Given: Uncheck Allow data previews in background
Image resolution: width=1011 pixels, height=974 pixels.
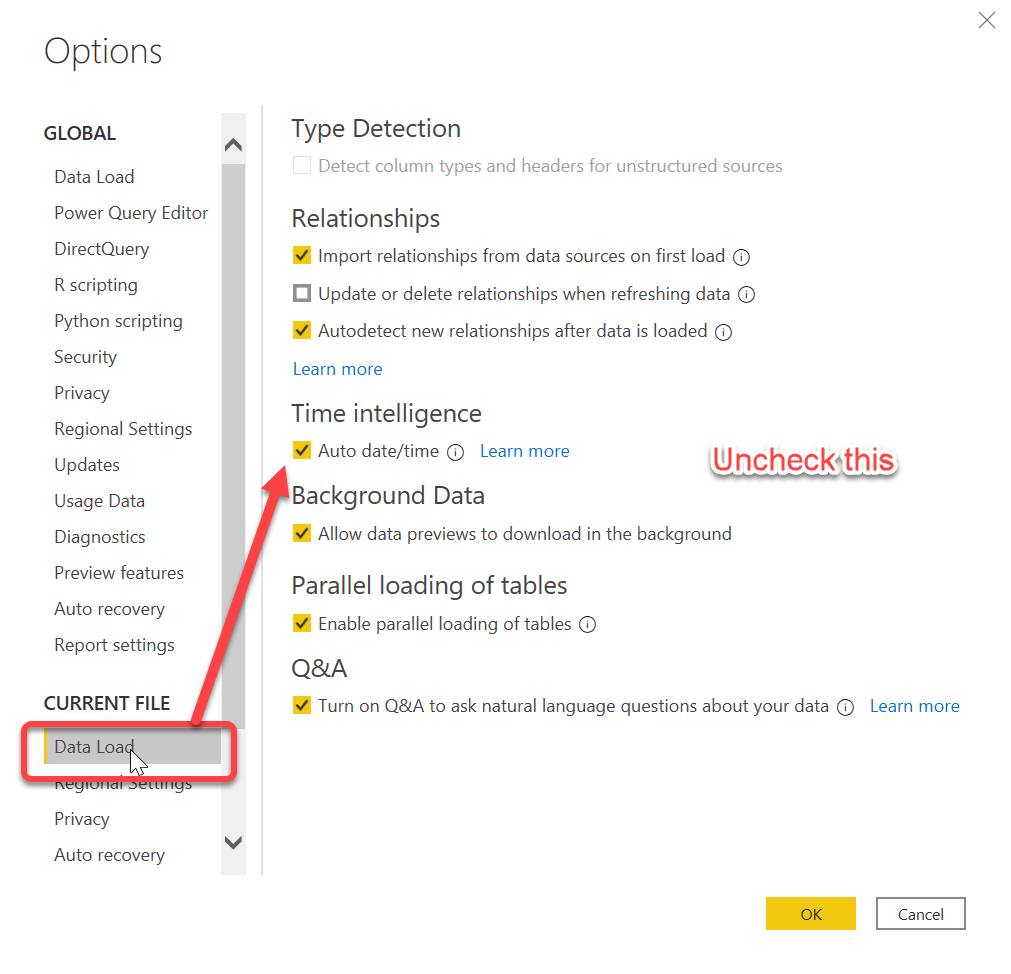Looking at the screenshot, I should tap(302, 533).
